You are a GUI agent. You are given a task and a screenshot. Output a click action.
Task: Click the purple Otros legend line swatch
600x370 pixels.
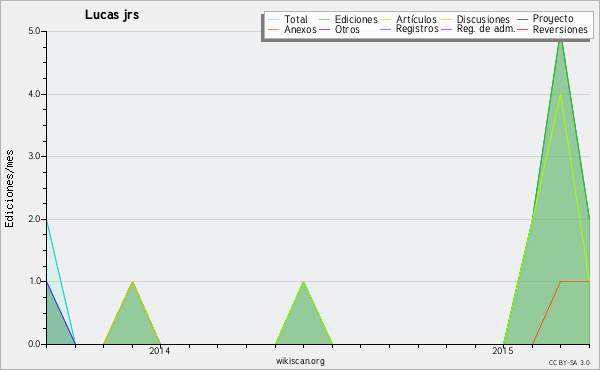(324, 29)
